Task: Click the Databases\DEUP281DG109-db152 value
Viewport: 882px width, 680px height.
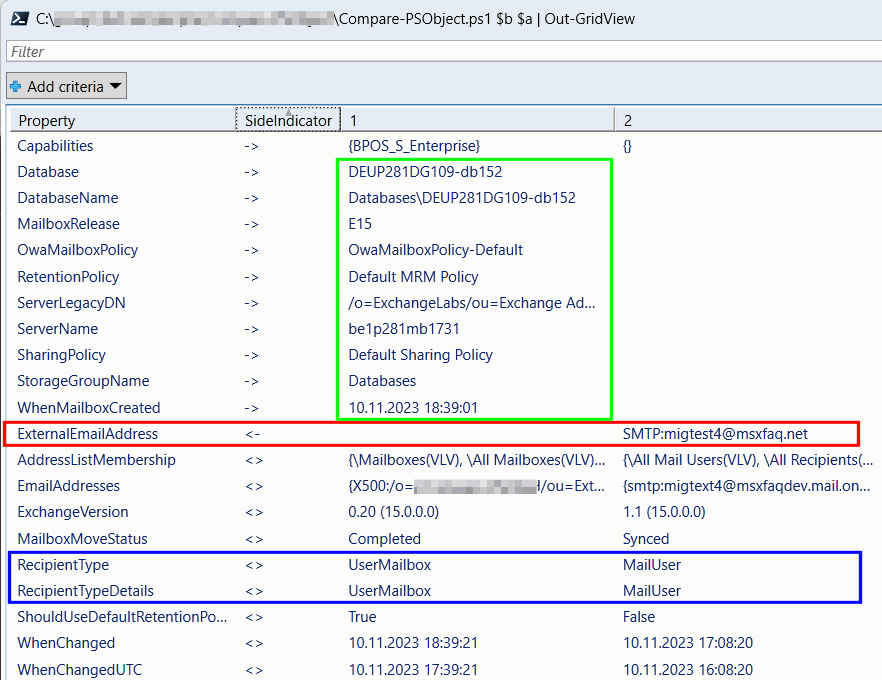Action: click(x=462, y=198)
